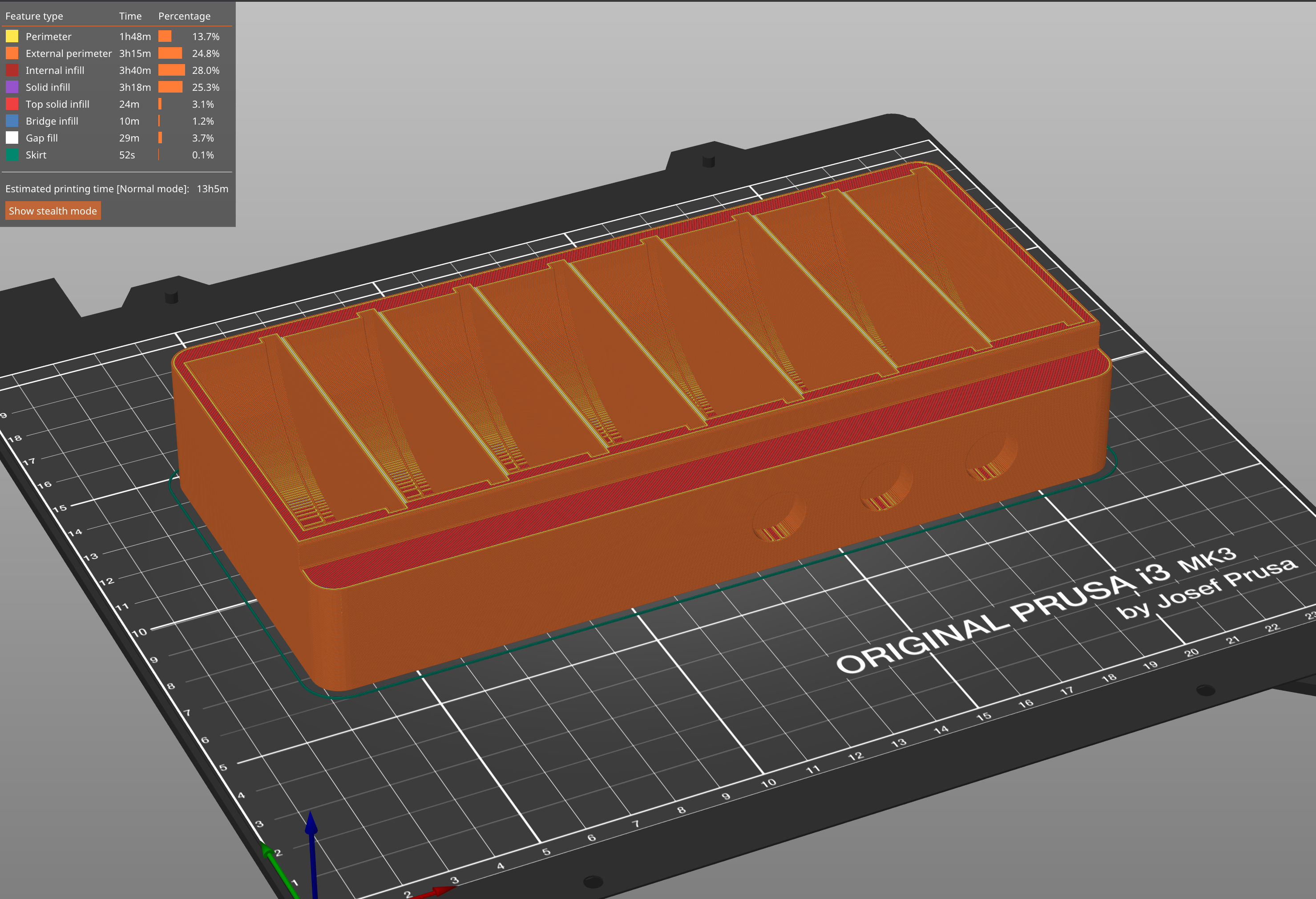Click the Time column header
The height and width of the screenshot is (899, 1316).
click(x=130, y=16)
